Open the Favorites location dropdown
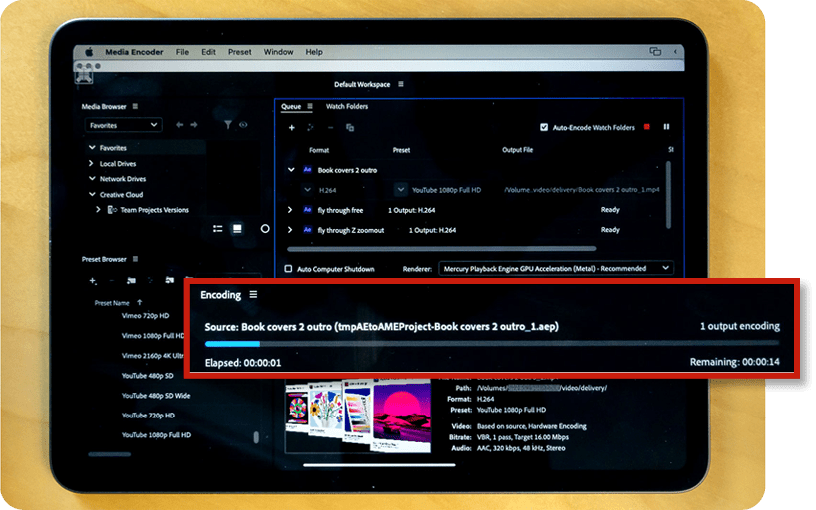This screenshot has width=816, height=510. tap(123, 125)
